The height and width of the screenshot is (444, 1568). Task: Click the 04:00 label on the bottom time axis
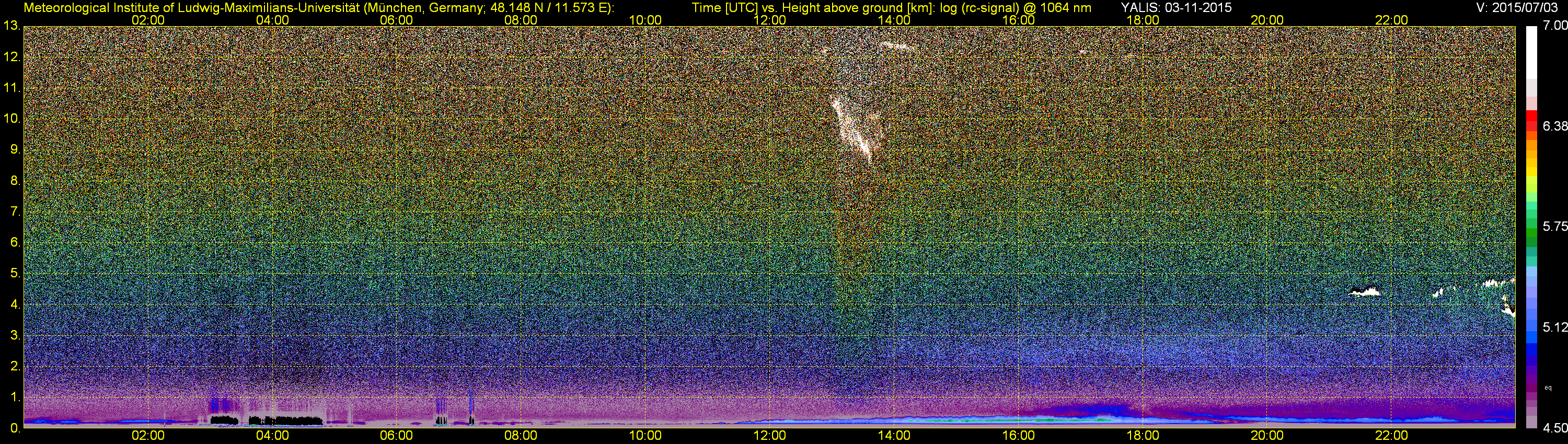[x=272, y=436]
